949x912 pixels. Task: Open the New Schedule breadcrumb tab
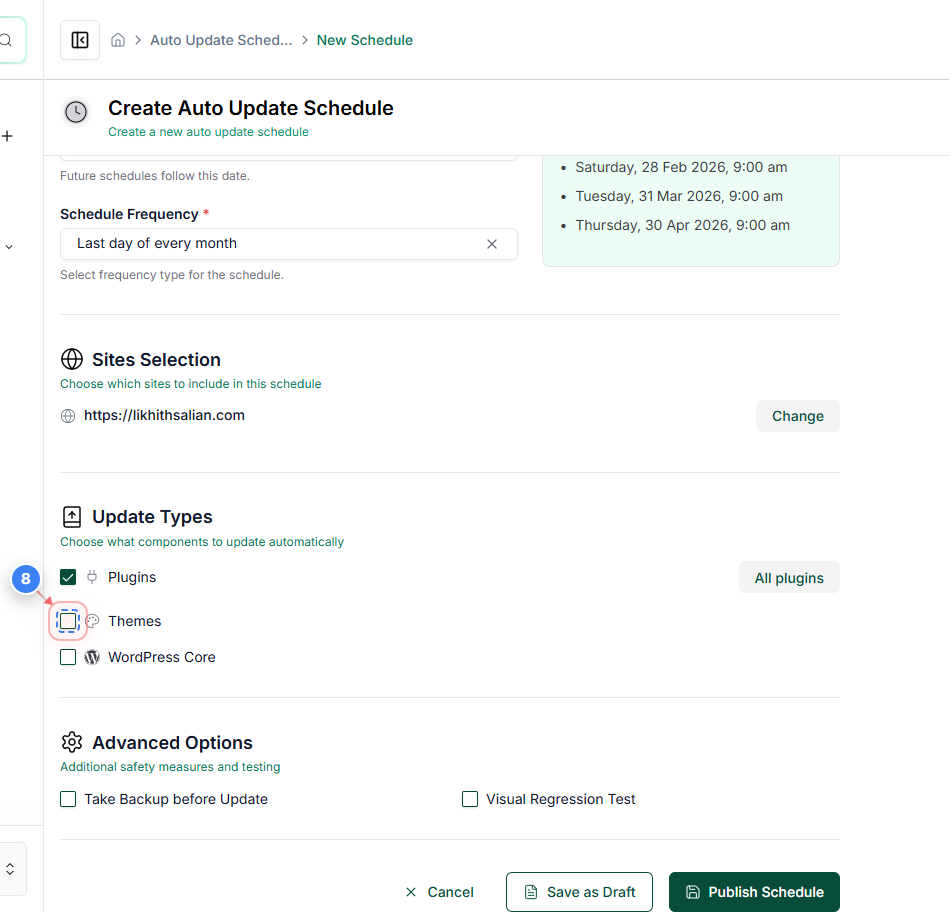364,40
